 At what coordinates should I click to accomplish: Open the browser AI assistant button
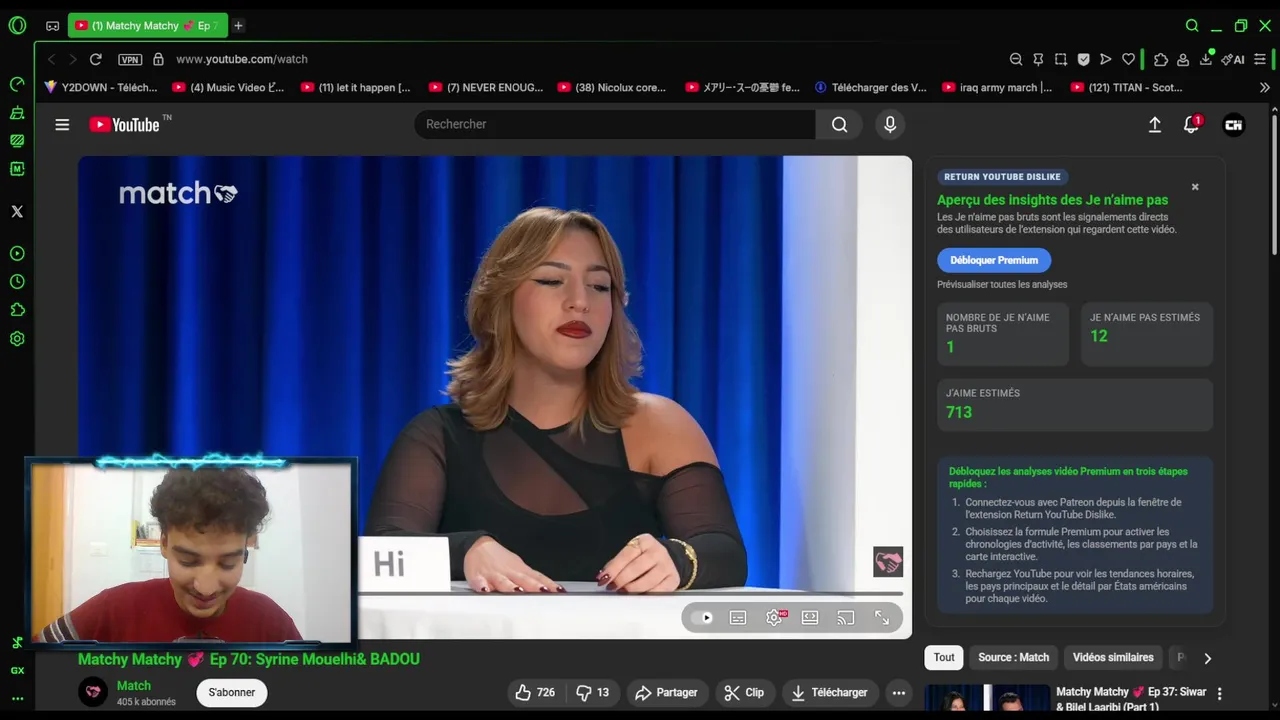coord(1232,60)
